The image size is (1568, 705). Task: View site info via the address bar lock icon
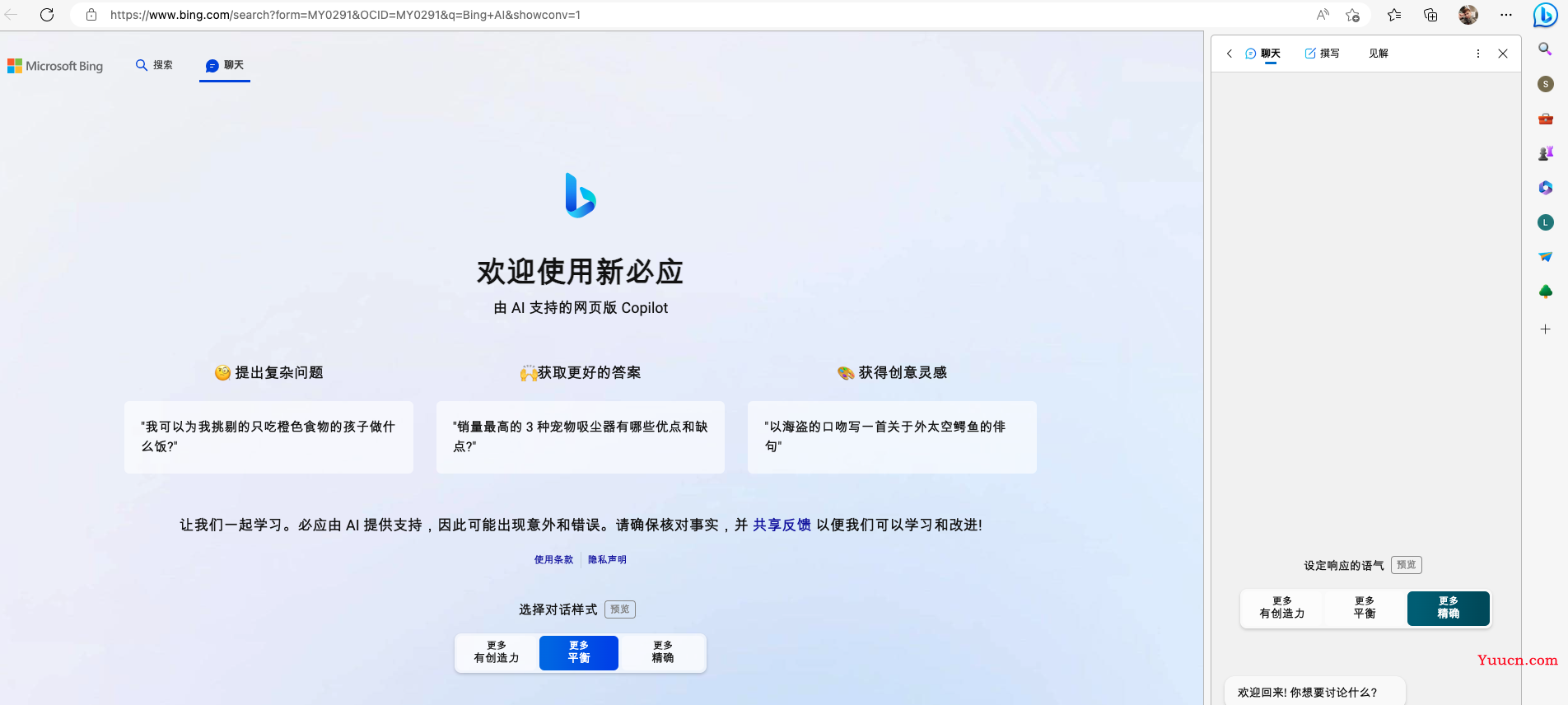point(91,15)
